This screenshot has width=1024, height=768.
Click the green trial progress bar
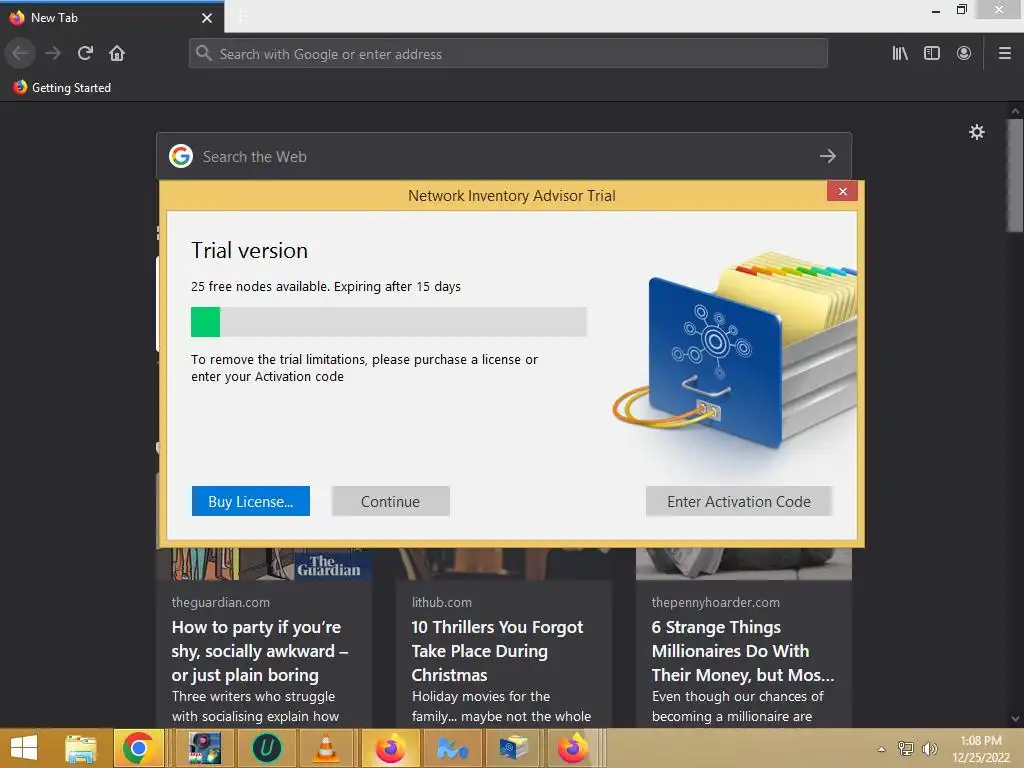(x=389, y=322)
